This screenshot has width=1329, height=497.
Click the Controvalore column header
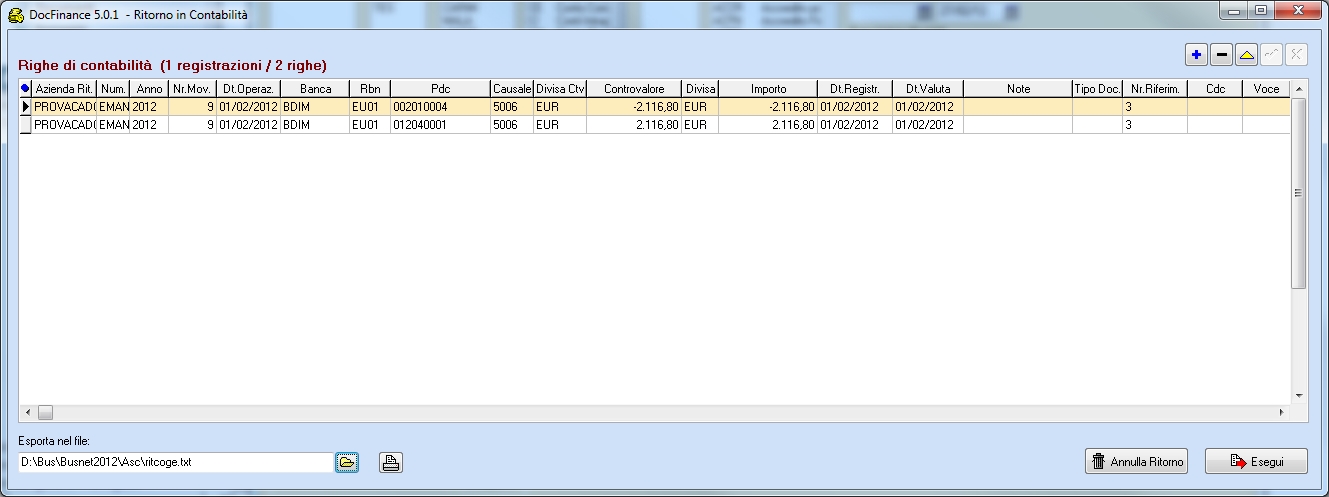(634, 89)
